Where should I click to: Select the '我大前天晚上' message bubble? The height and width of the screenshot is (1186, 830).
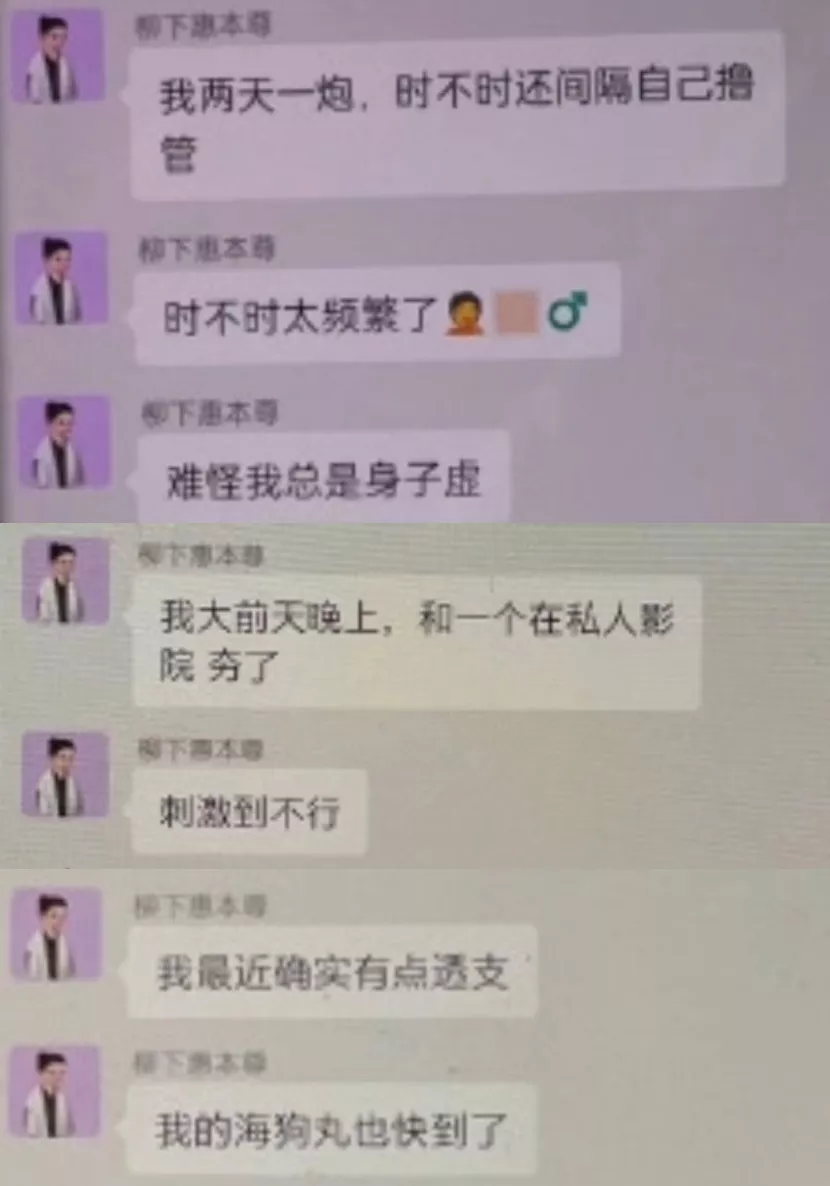[x=417, y=642]
